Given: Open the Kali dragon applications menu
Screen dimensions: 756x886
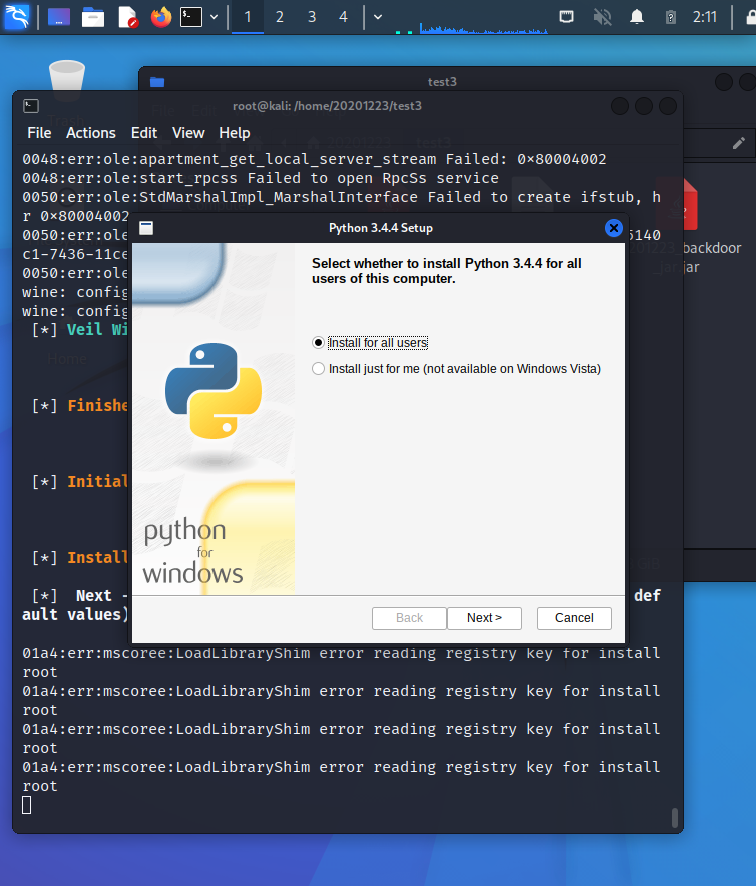Looking at the screenshot, I should pos(16,16).
